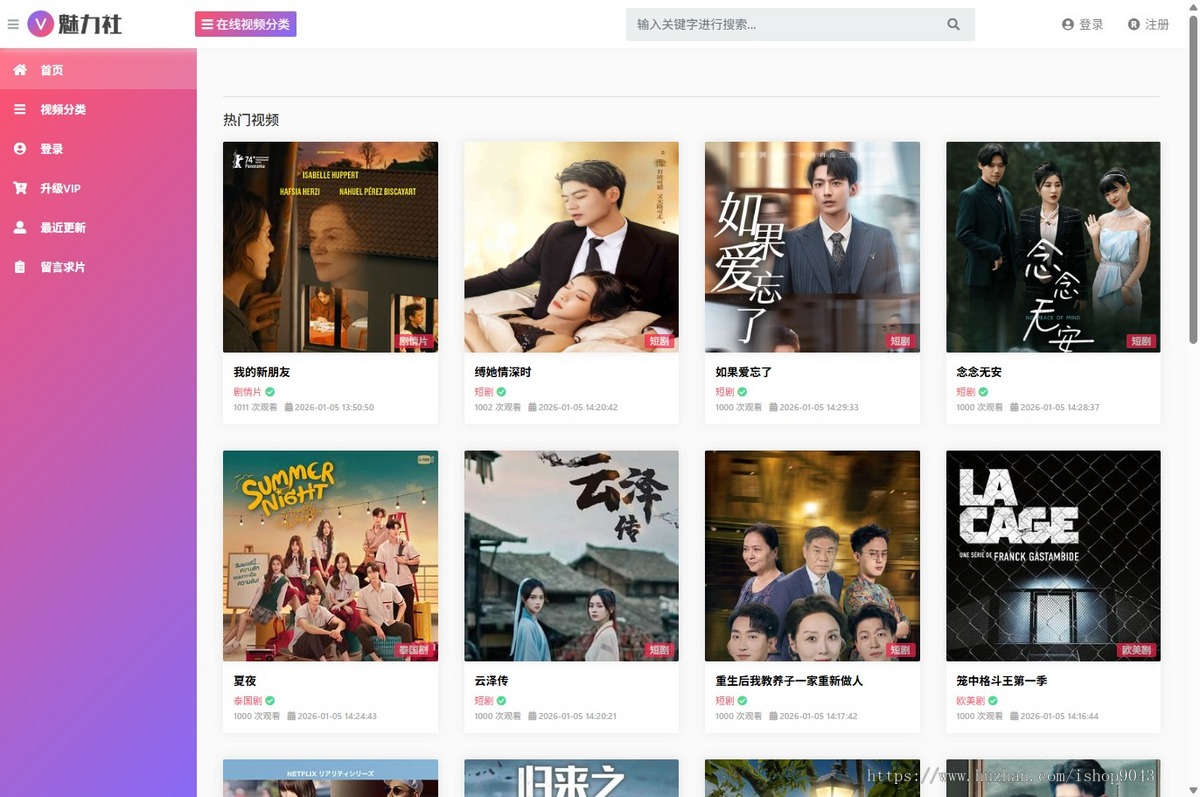Click the user icon beside header 登录
Screen dimensions: 1200x797
(x=1068, y=25)
